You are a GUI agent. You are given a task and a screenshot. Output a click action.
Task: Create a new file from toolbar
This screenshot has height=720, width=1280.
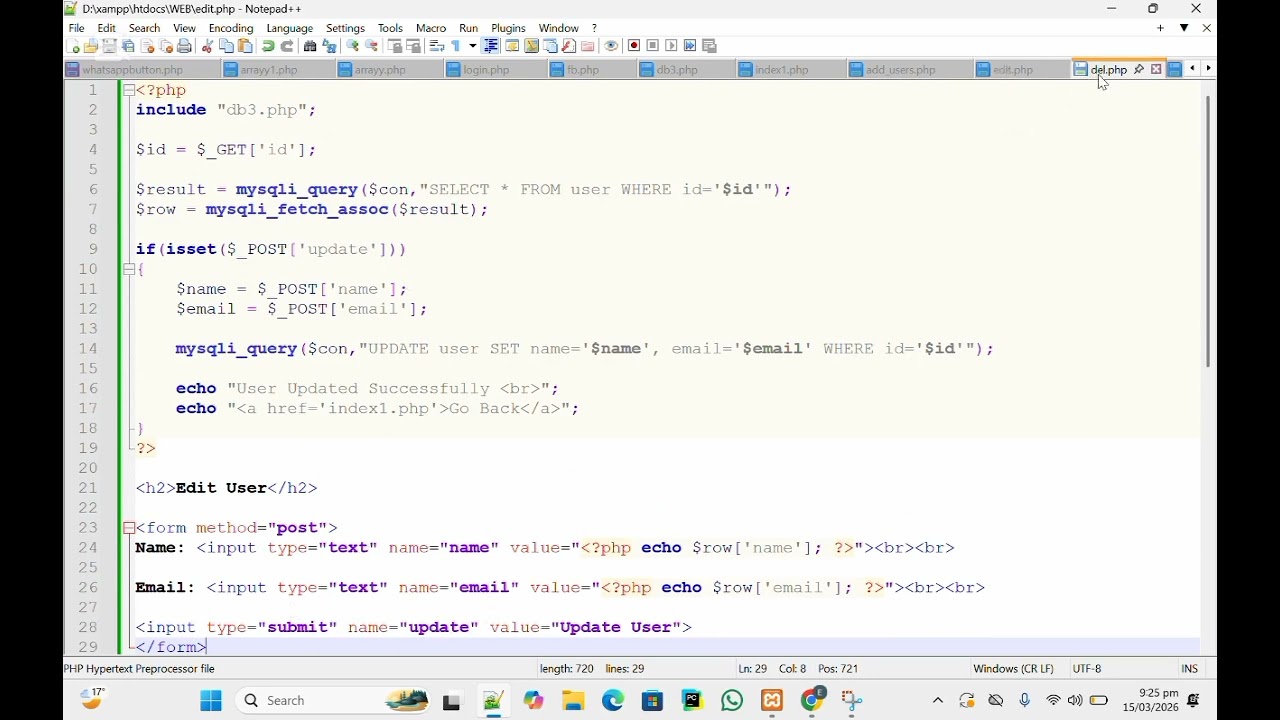[73, 46]
